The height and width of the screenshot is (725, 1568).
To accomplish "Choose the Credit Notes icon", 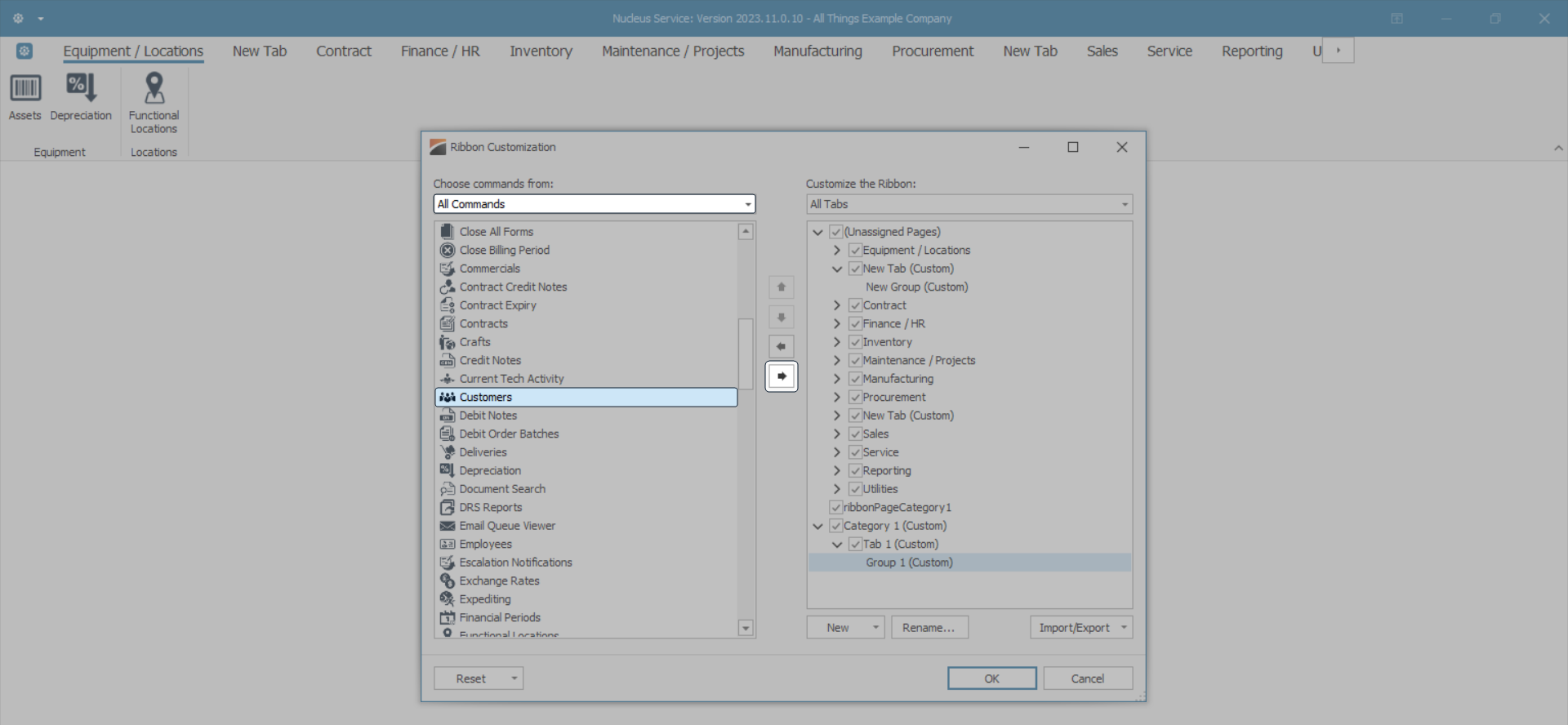I will tap(448, 360).
